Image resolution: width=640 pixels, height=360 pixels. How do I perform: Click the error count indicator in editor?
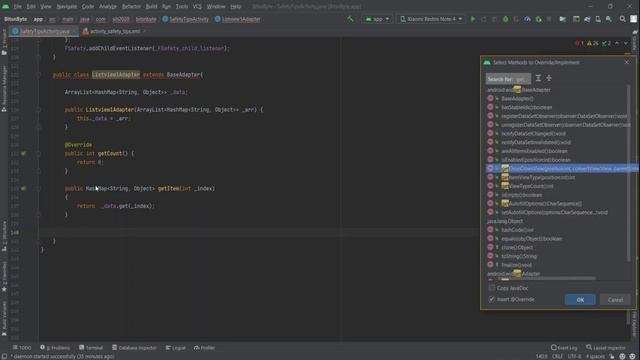(x=579, y=43)
